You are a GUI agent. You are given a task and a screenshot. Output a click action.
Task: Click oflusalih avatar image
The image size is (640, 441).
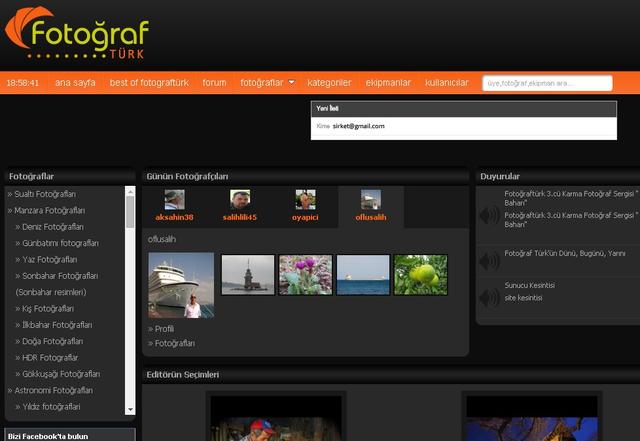click(x=371, y=199)
